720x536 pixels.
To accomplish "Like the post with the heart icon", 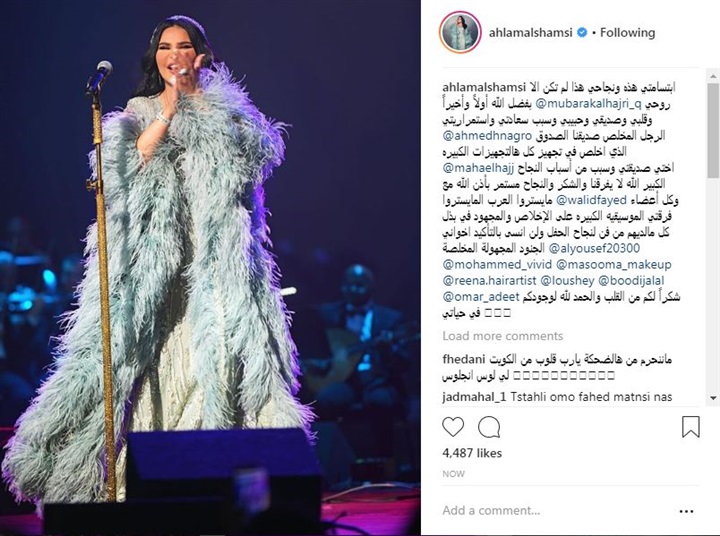I will click(453, 427).
